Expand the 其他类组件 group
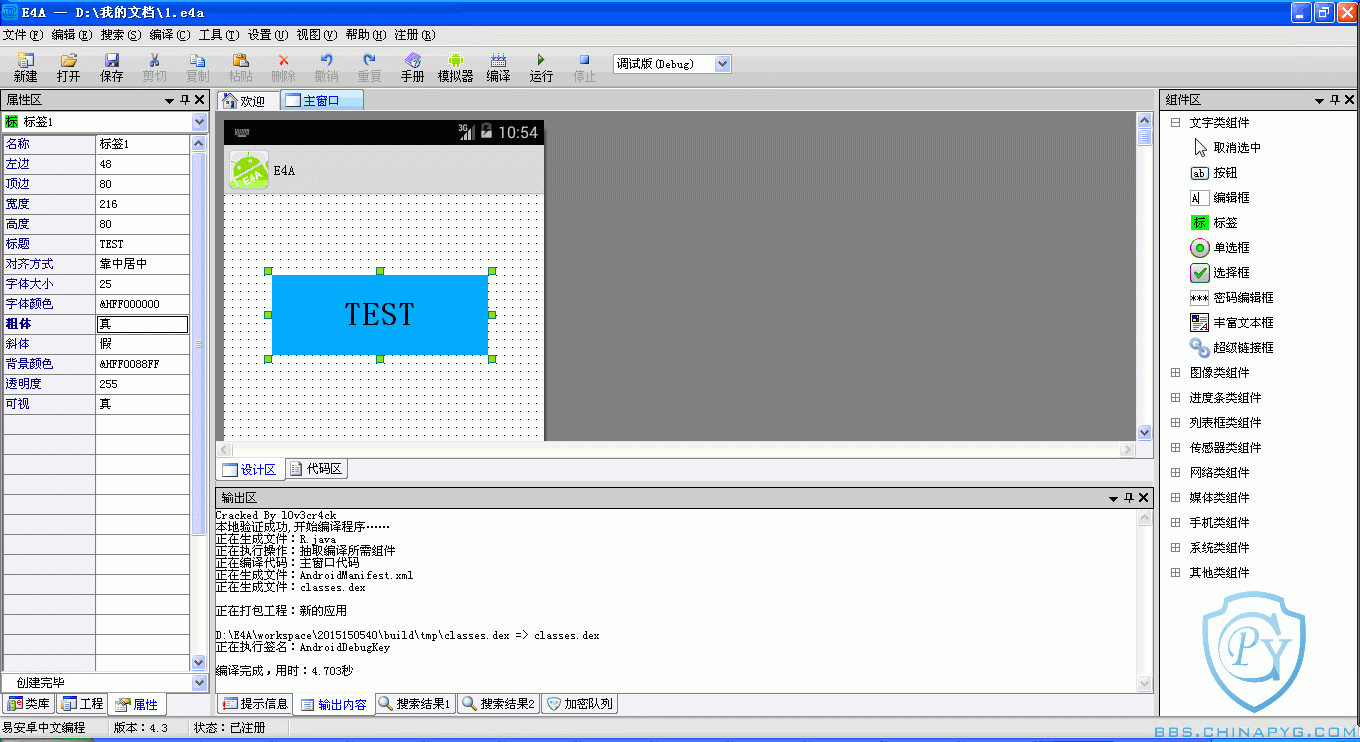The height and width of the screenshot is (742, 1360). click(1175, 573)
